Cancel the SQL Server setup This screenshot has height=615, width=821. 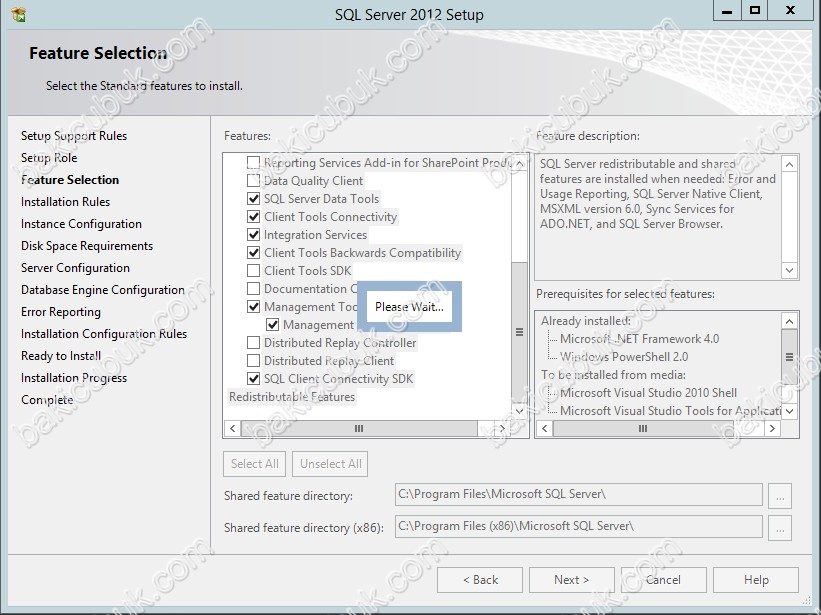(x=663, y=580)
